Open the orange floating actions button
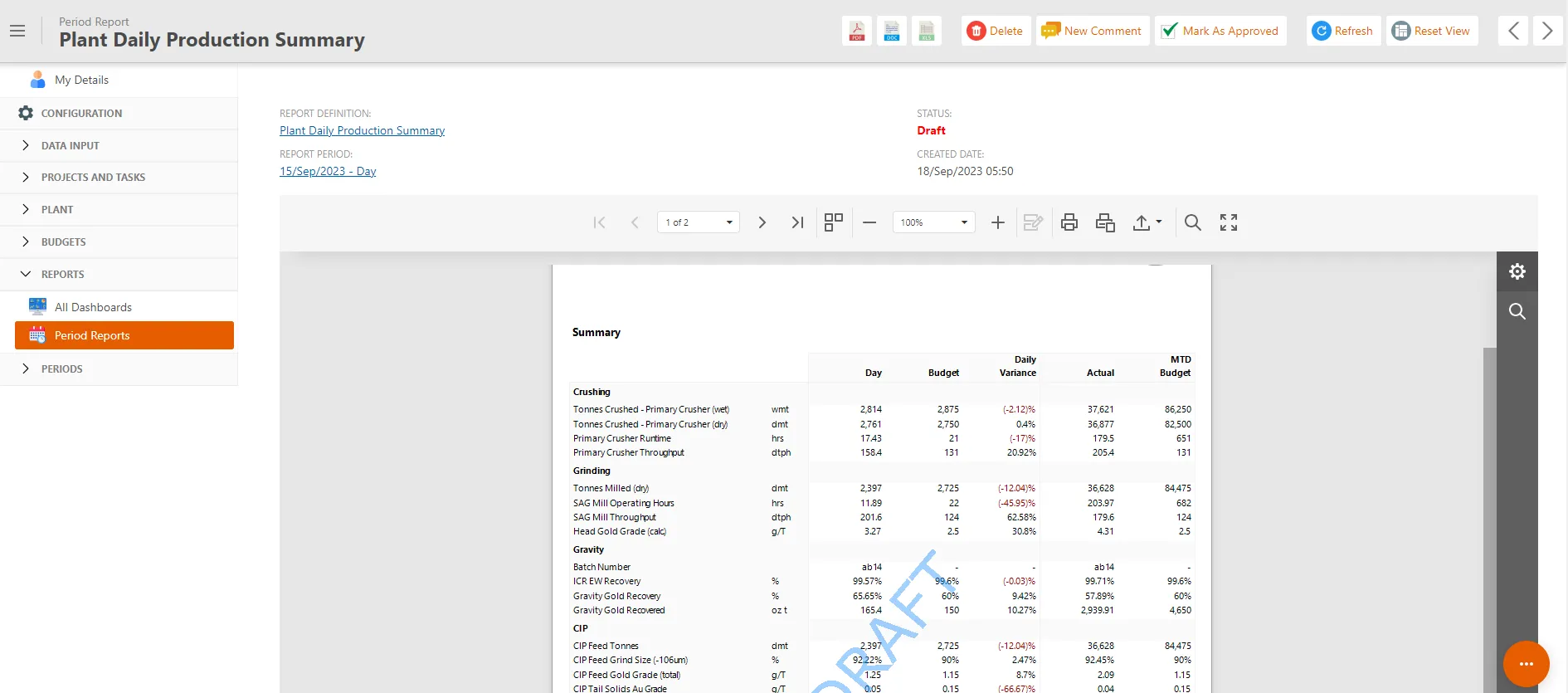 point(1527,664)
